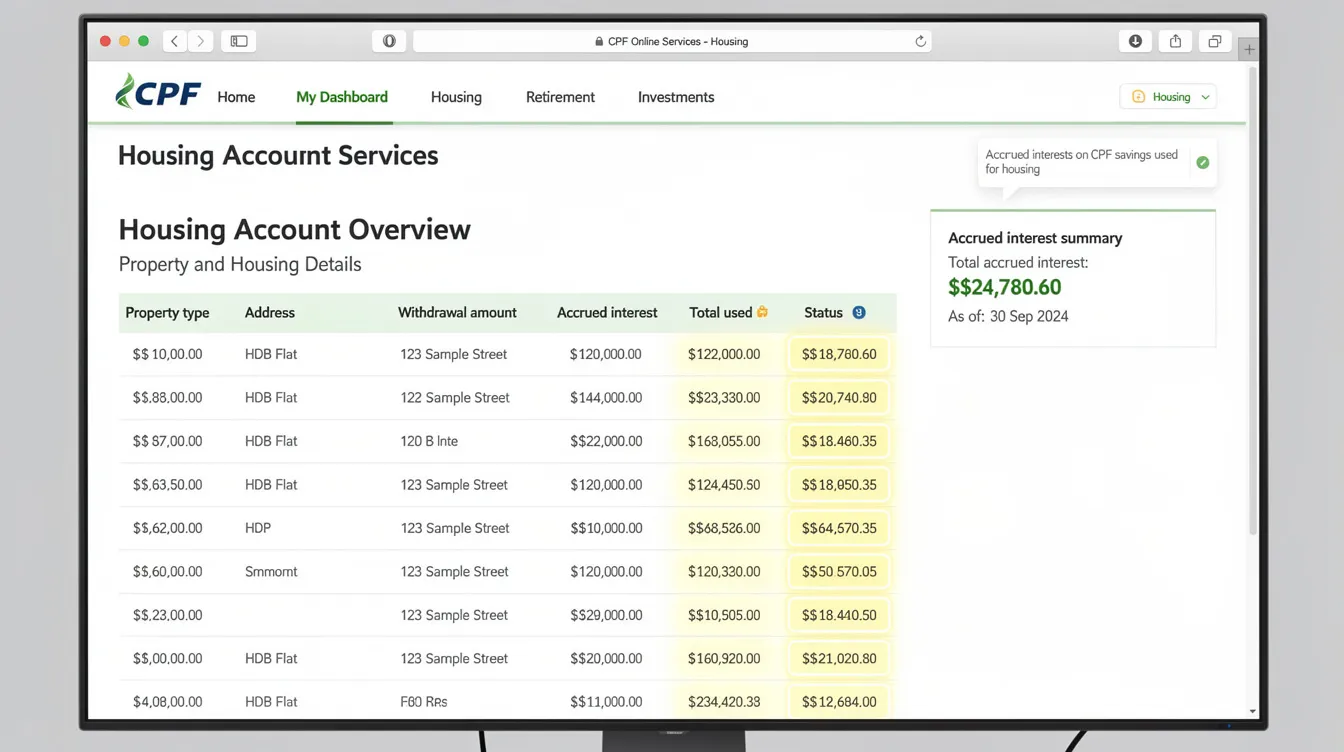Sort by Accrued interest column header
This screenshot has height=752, width=1344.
point(607,313)
